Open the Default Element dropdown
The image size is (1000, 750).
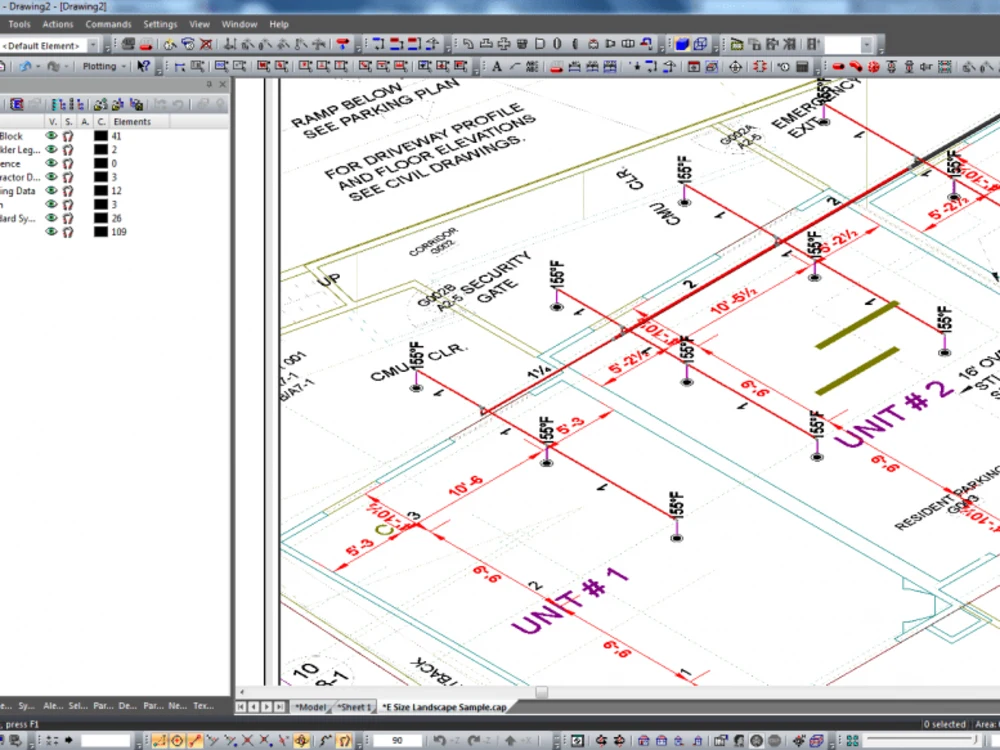93,44
